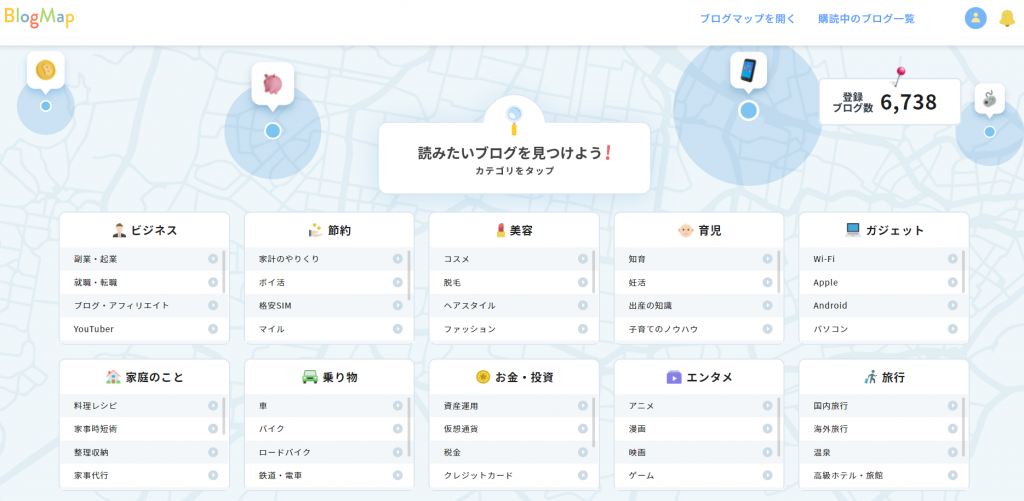Click the Bitcoin coin map pin
The image size is (1024, 501).
45,70
